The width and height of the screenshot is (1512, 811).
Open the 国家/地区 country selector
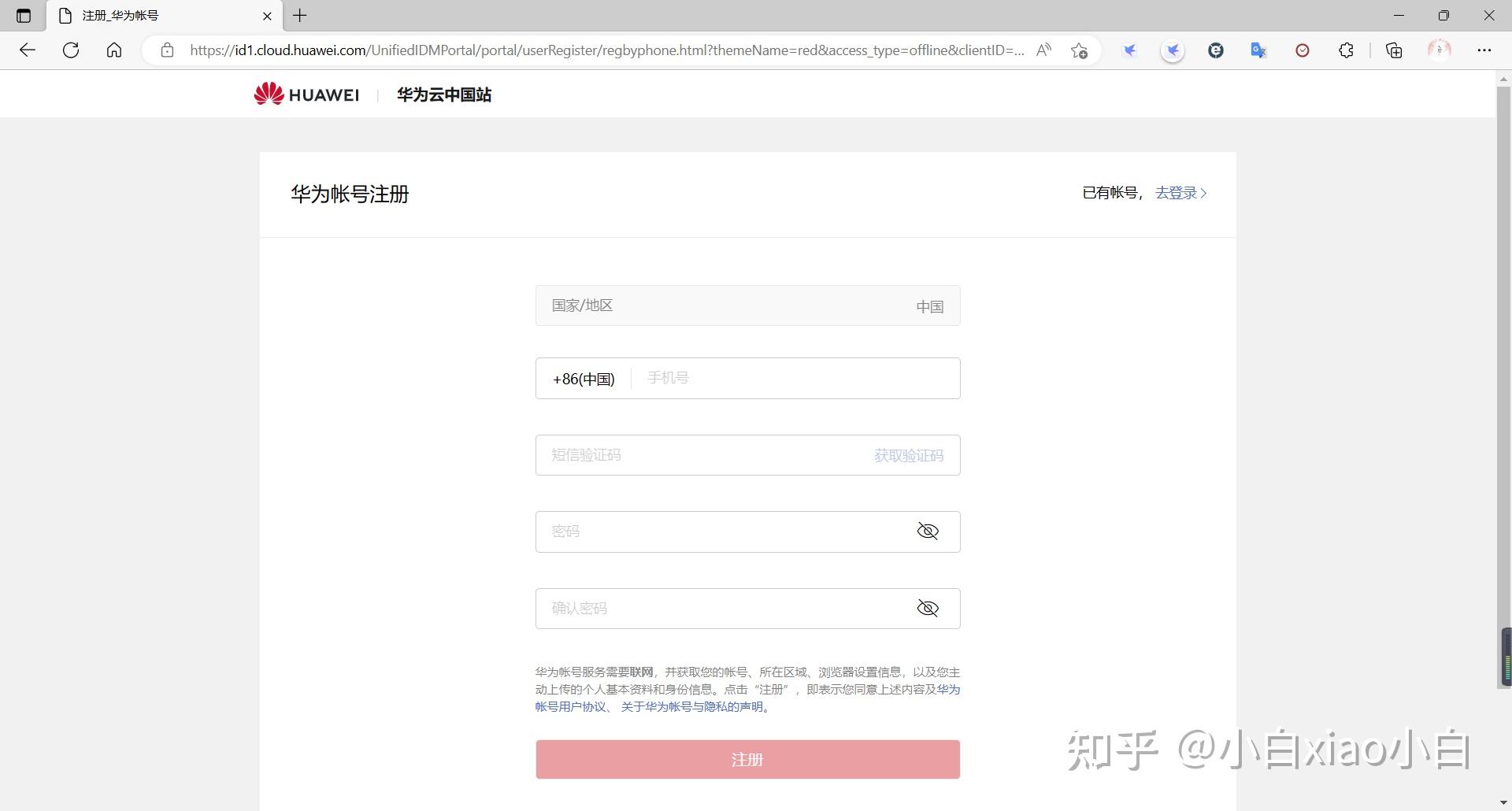click(x=748, y=306)
